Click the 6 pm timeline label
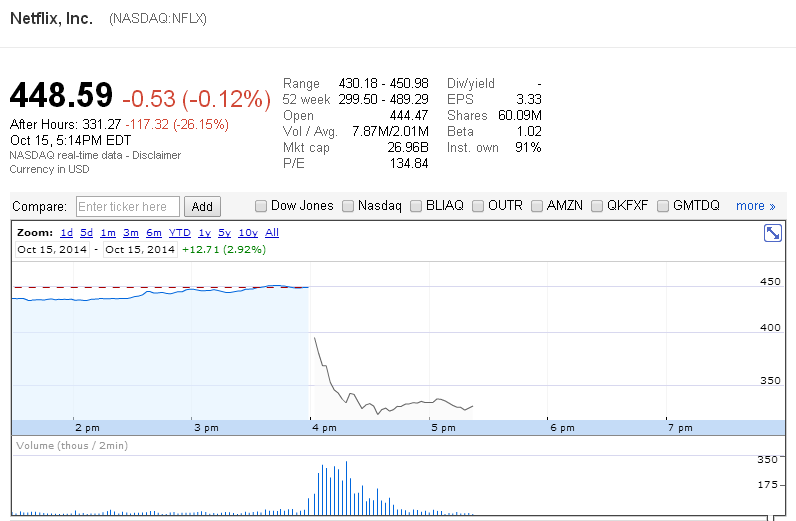Image resolution: width=796 pixels, height=521 pixels. point(562,428)
